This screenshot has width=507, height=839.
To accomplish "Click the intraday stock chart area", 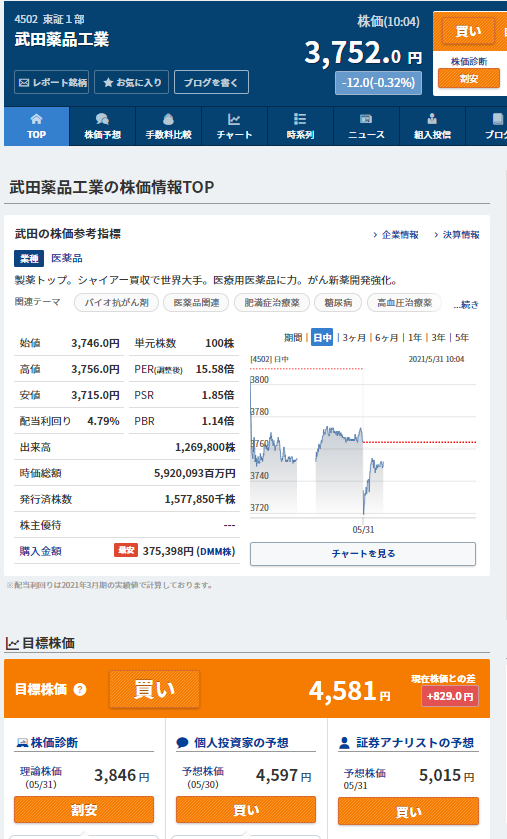I will click(363, 444).
